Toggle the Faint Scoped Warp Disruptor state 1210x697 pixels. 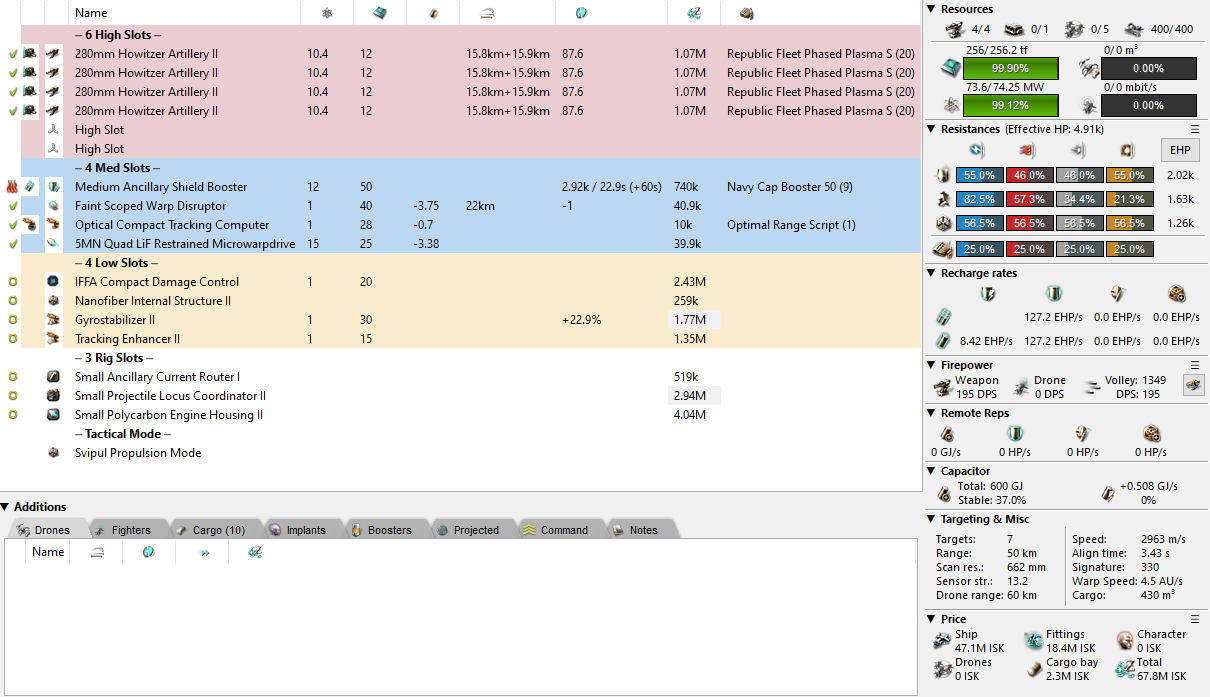[x=12, y=206]
